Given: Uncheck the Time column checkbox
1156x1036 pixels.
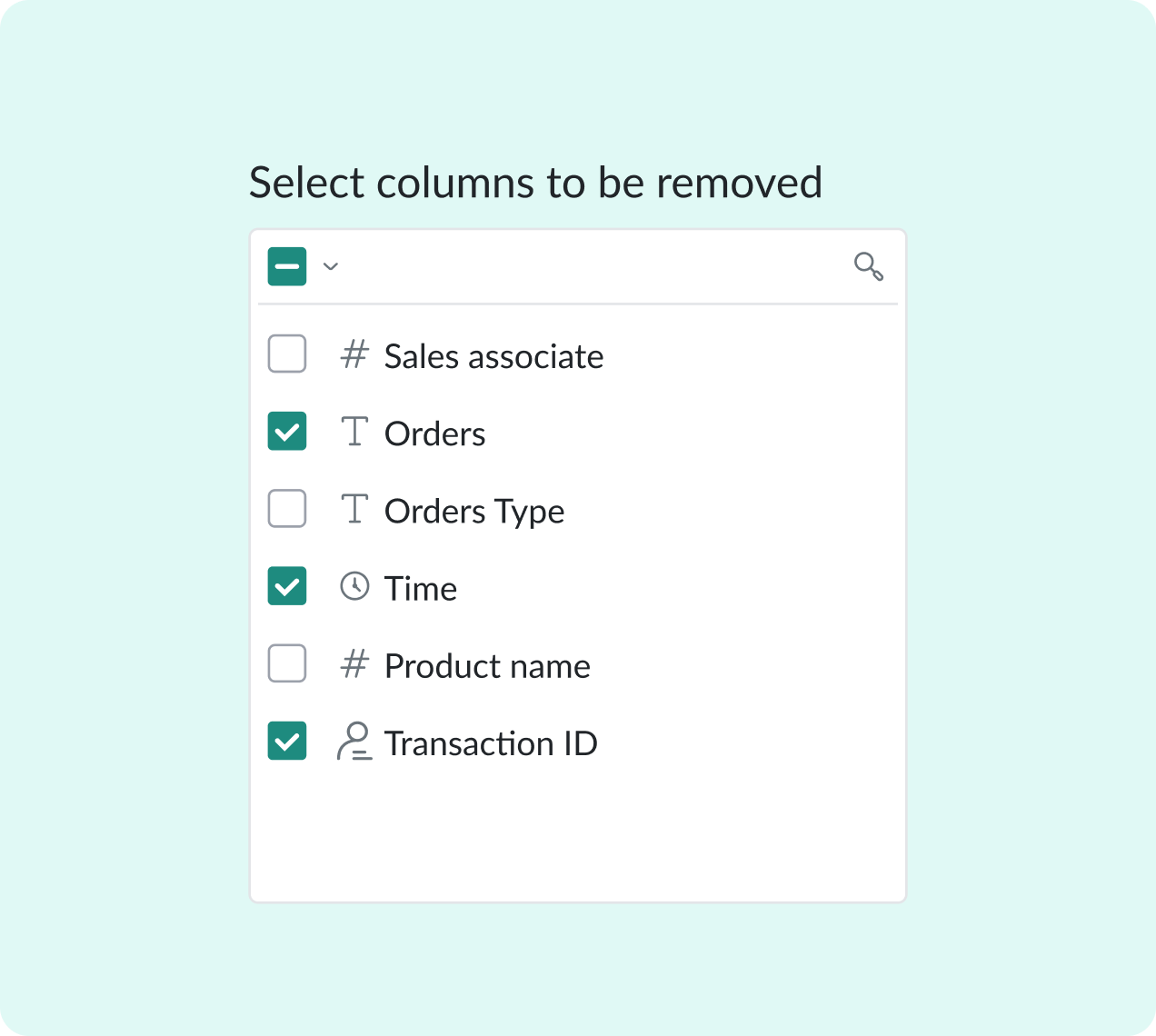Looking at the screenshot, I should pos(287,586).
